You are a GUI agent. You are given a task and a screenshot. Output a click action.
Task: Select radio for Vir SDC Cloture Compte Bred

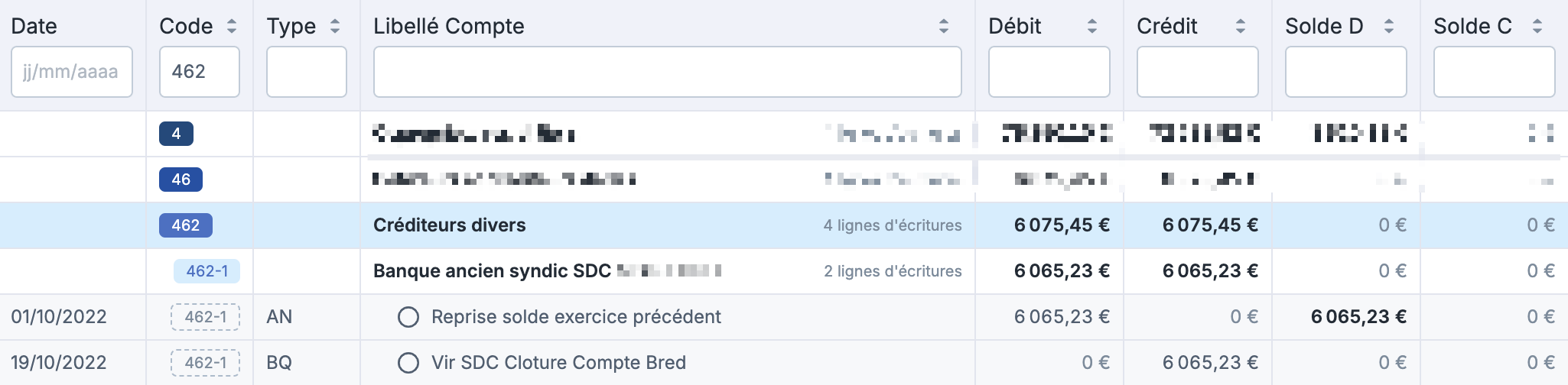(408, 363)
